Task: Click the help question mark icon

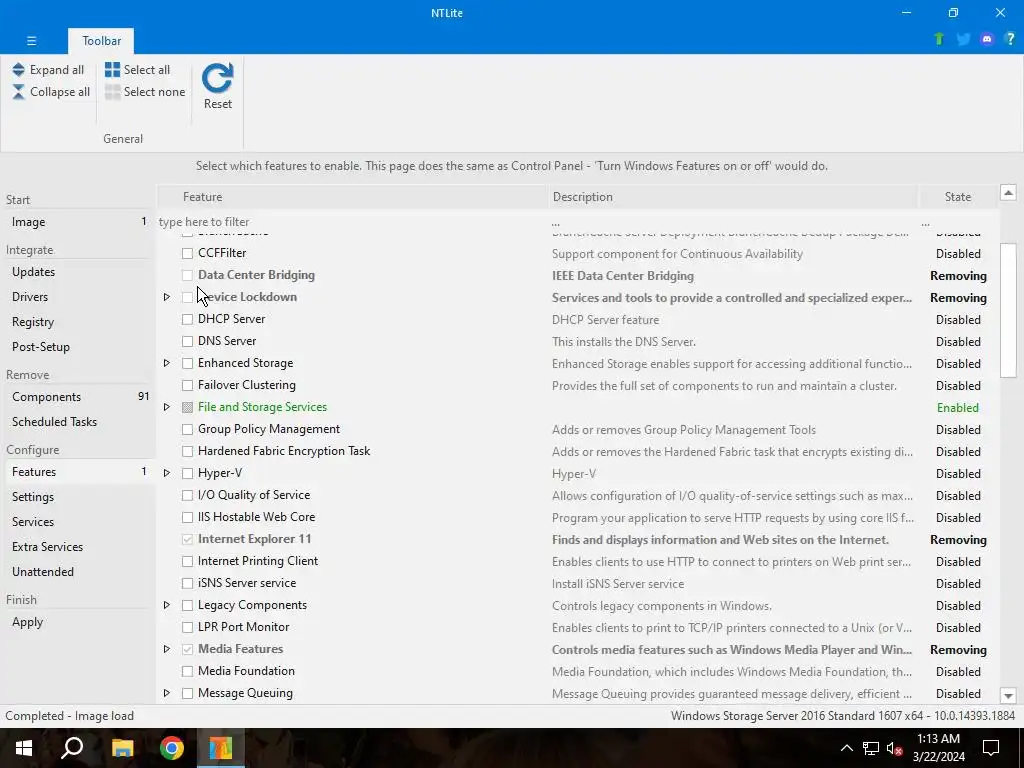Action: (x=1010, y=39)
